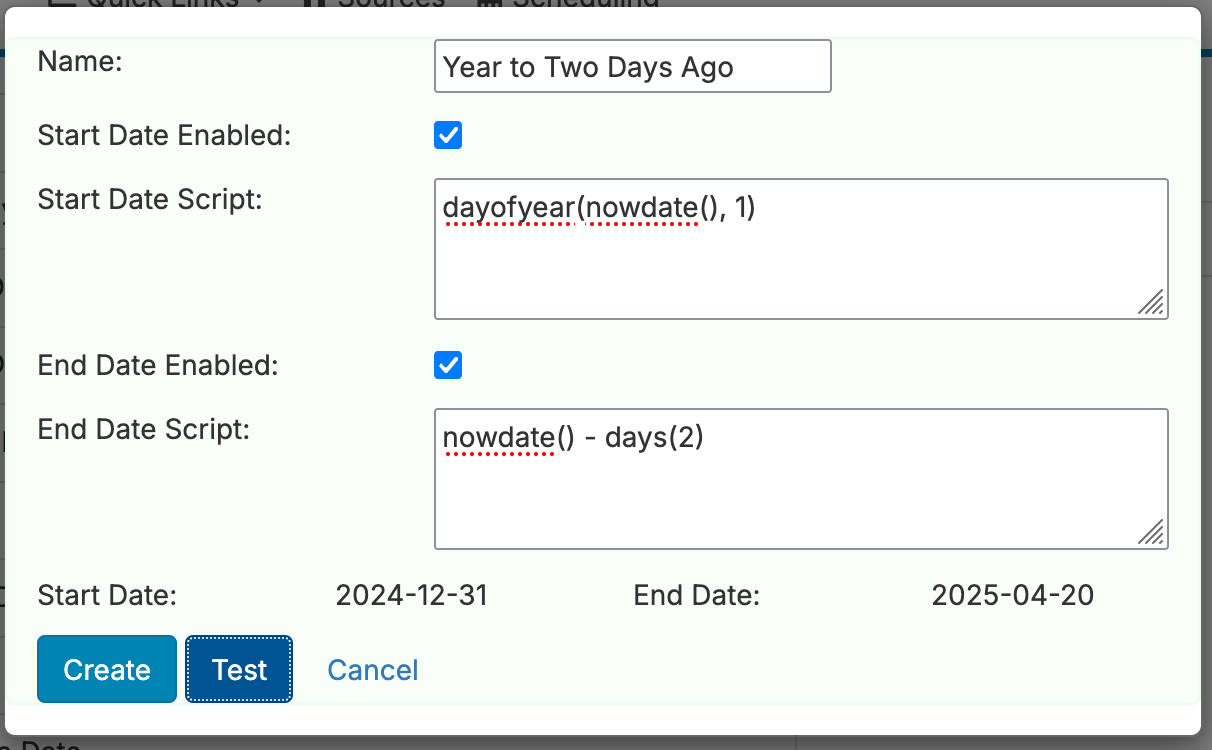The height and width of the screenshot is (750, 1212).
Task: Click inside the End Date Script textarea
Action: 801,479
